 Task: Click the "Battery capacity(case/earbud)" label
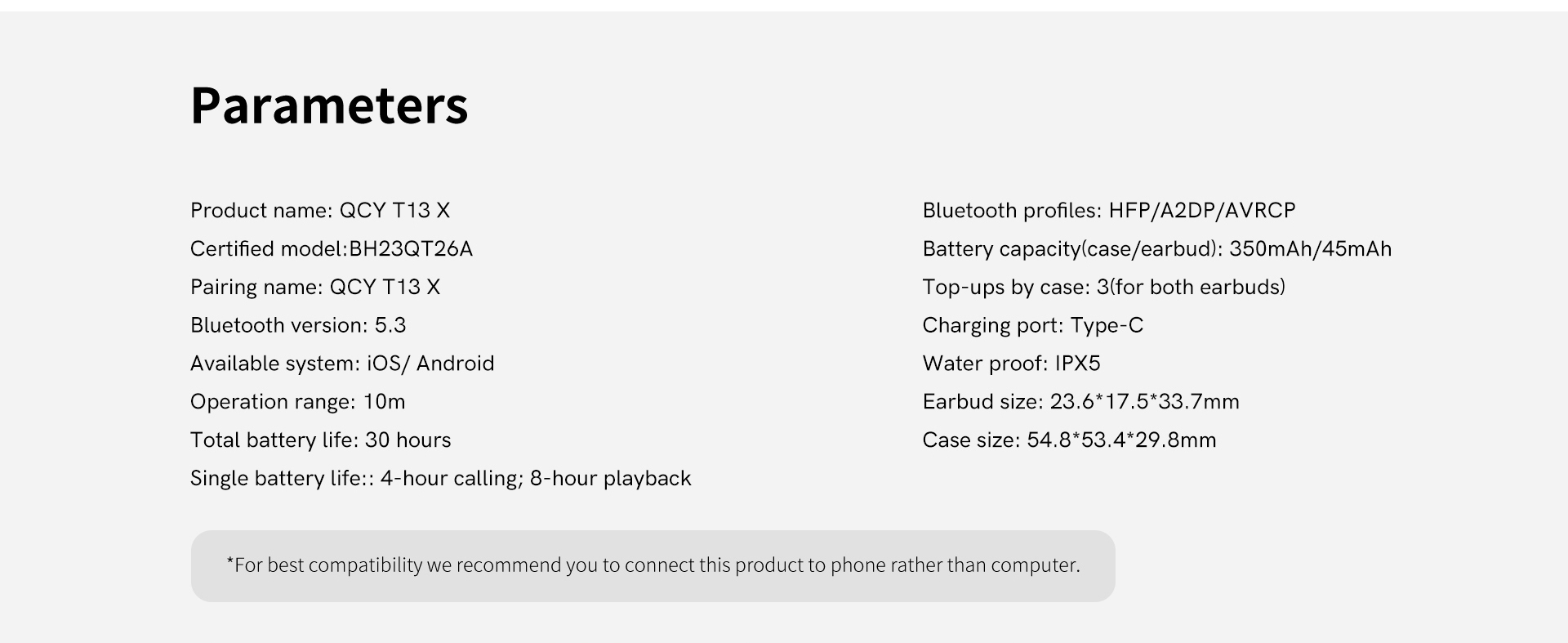pyautogui.click(x=1071, y=249)
